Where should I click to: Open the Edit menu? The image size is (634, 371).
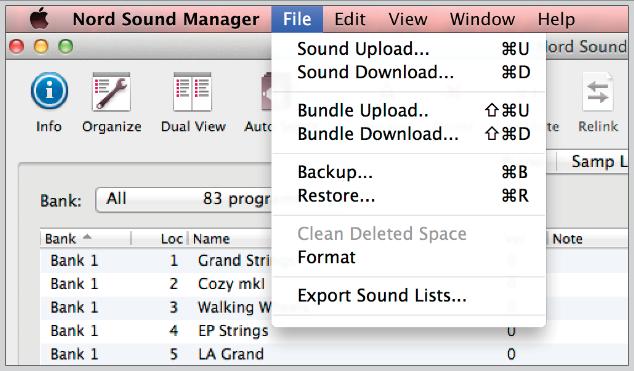[x=350, y=19]
